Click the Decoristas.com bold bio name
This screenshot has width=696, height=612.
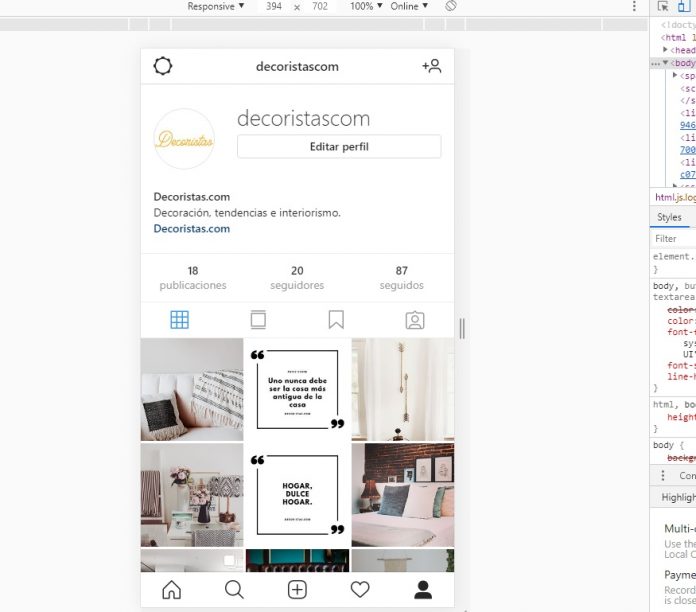[192, 197]
